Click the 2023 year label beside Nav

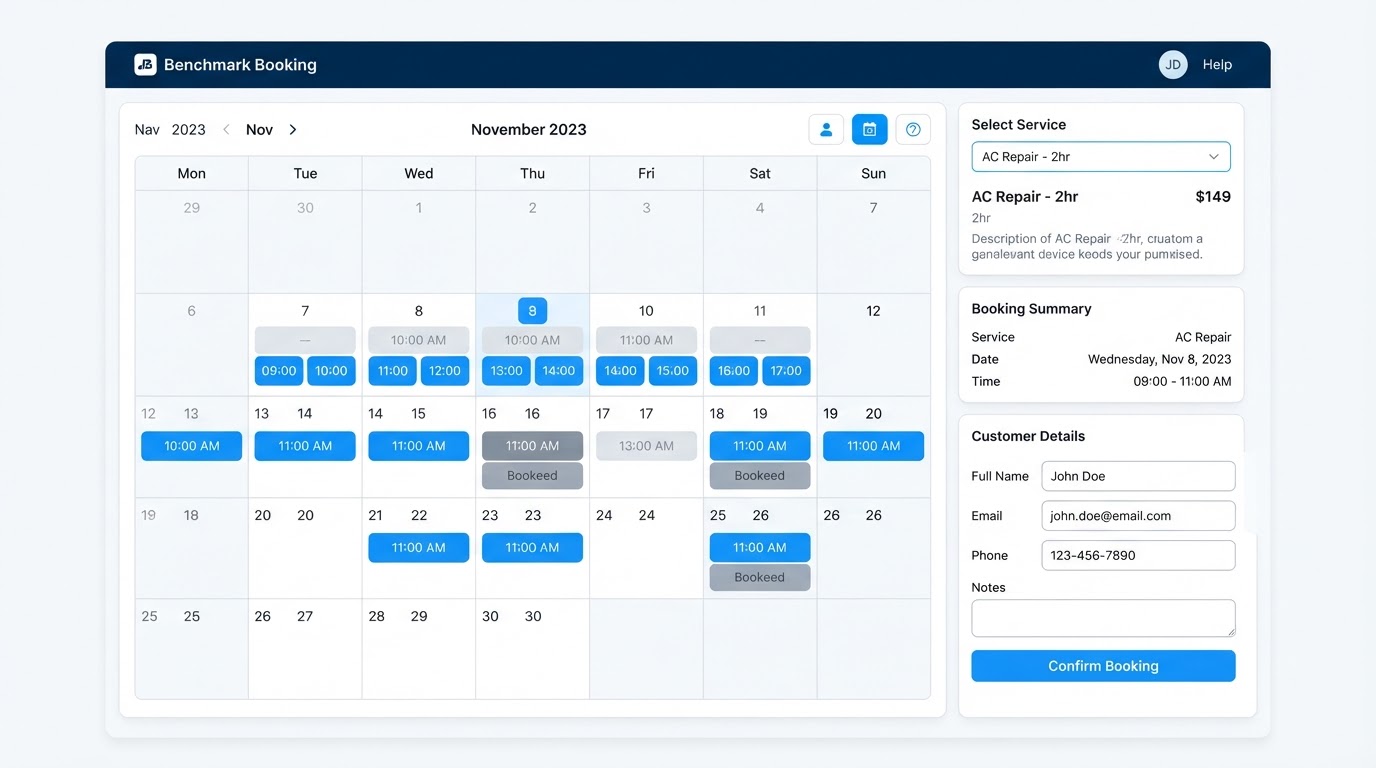pos(189,130)
